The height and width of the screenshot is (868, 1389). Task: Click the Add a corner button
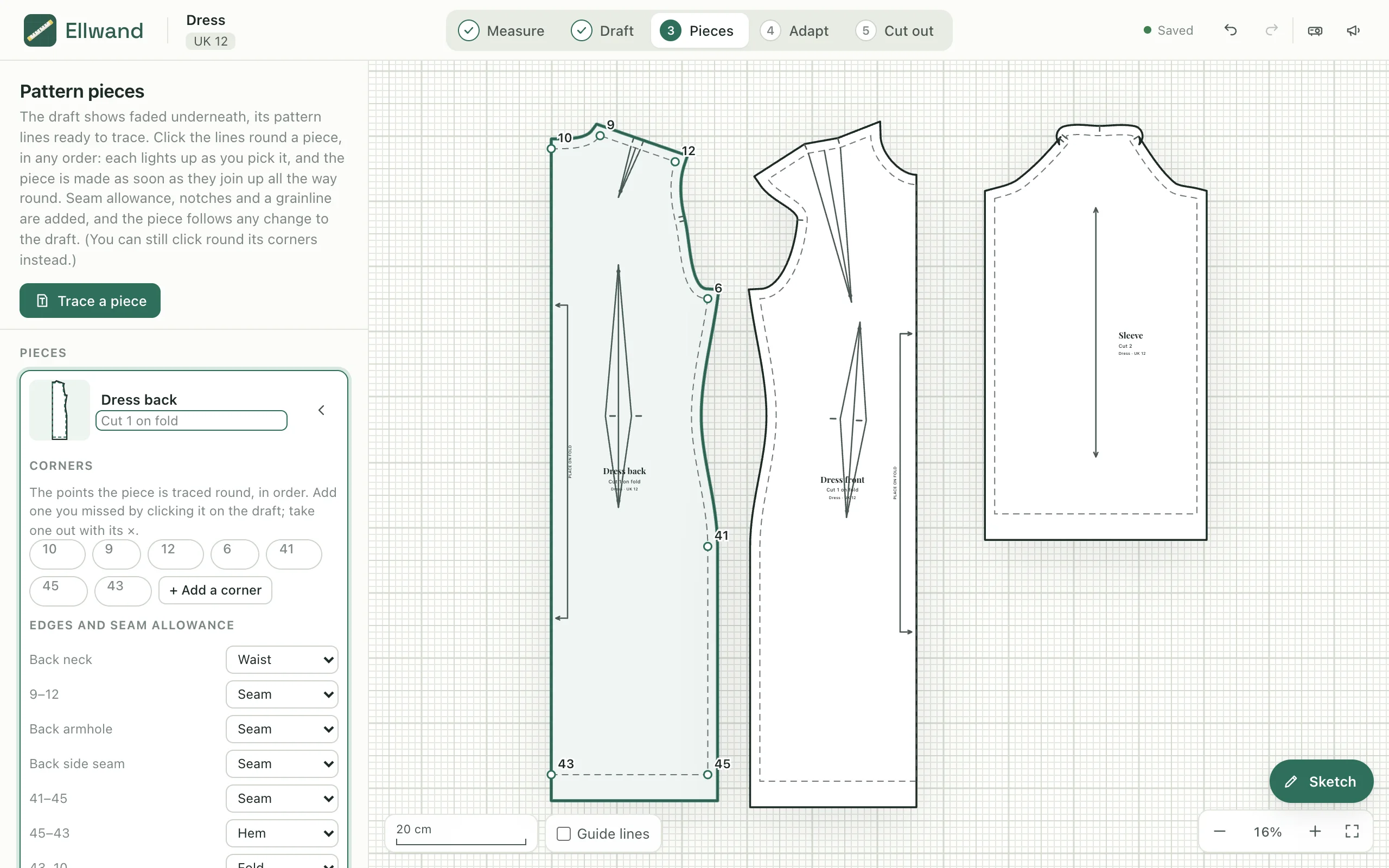215,590
